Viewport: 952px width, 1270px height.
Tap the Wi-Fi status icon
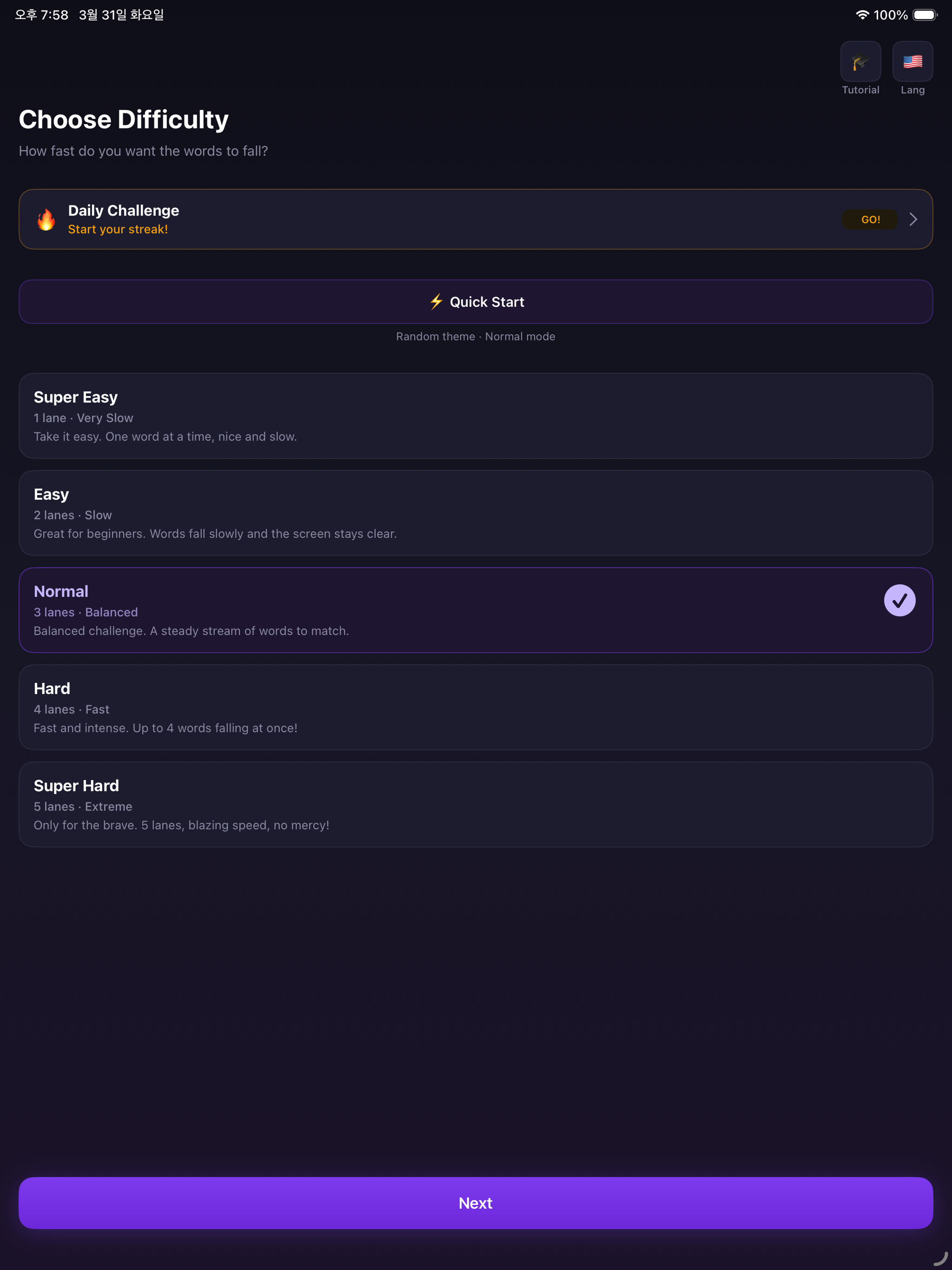click(862, 15)
